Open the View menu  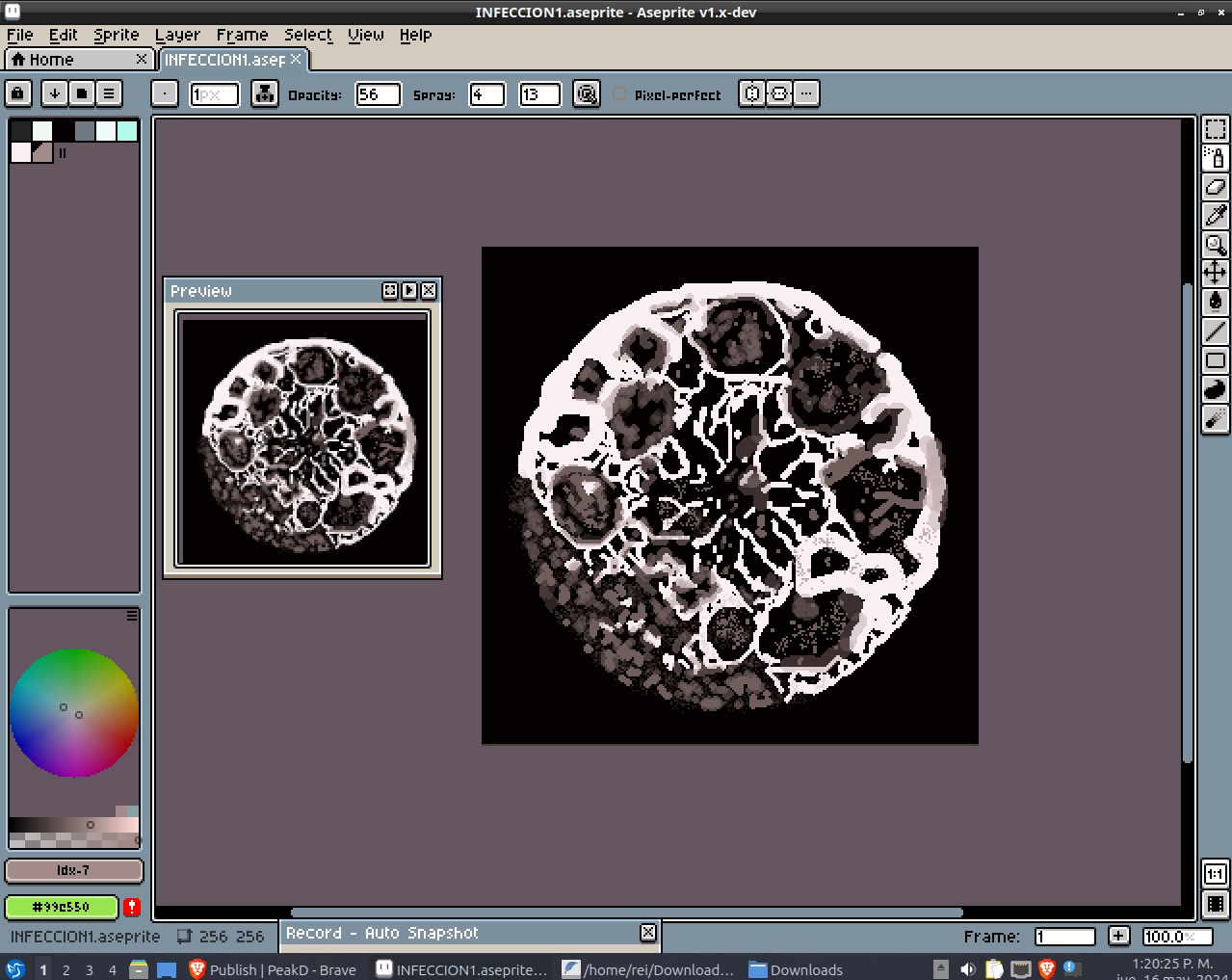pyautogui.click(x=366, y=35)
